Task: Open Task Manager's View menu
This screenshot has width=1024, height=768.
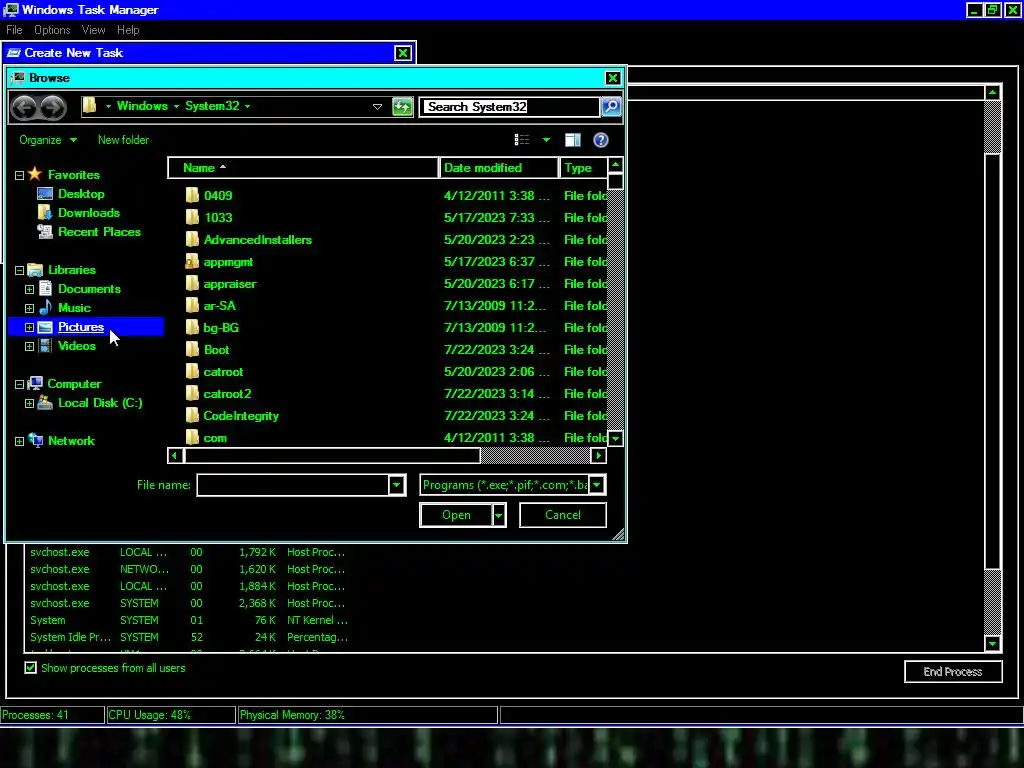Action: coord(93,30)
